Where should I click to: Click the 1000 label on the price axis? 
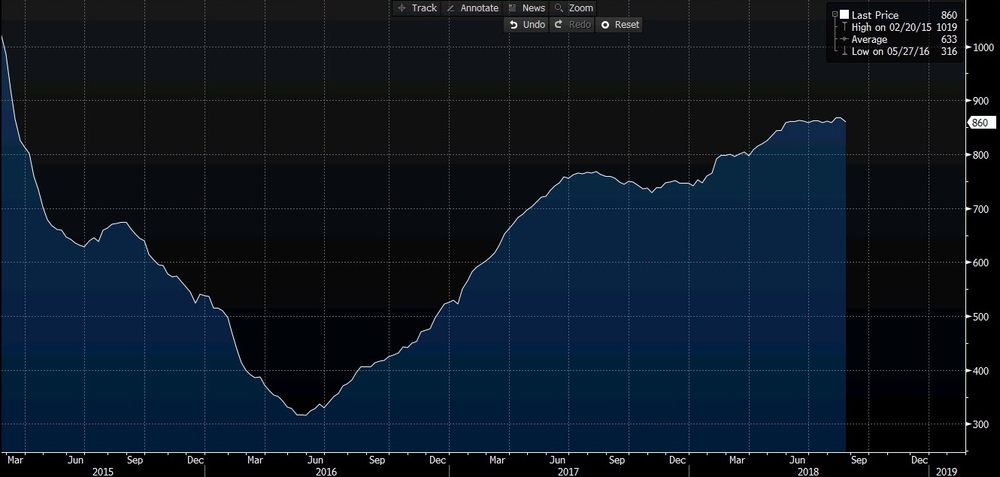pos(981,47)
